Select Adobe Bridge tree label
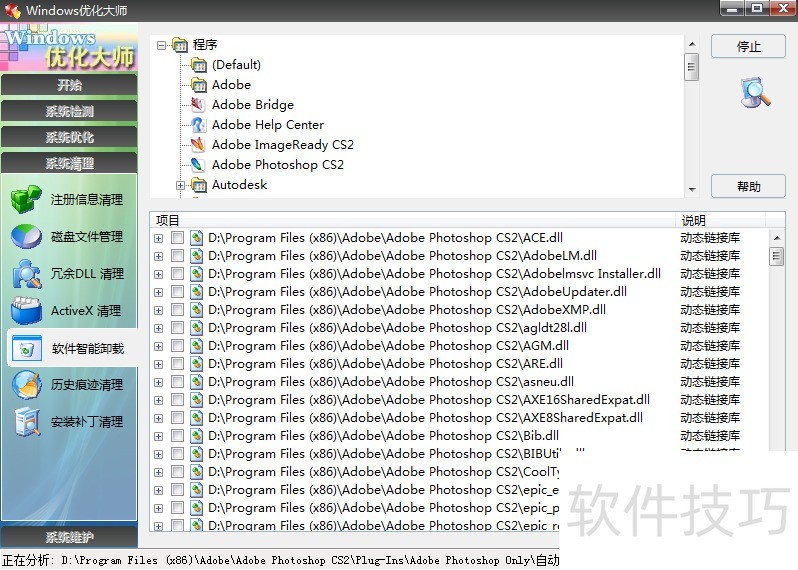The height and width of the screenshot is (570, 798). [x=253, y=105]
